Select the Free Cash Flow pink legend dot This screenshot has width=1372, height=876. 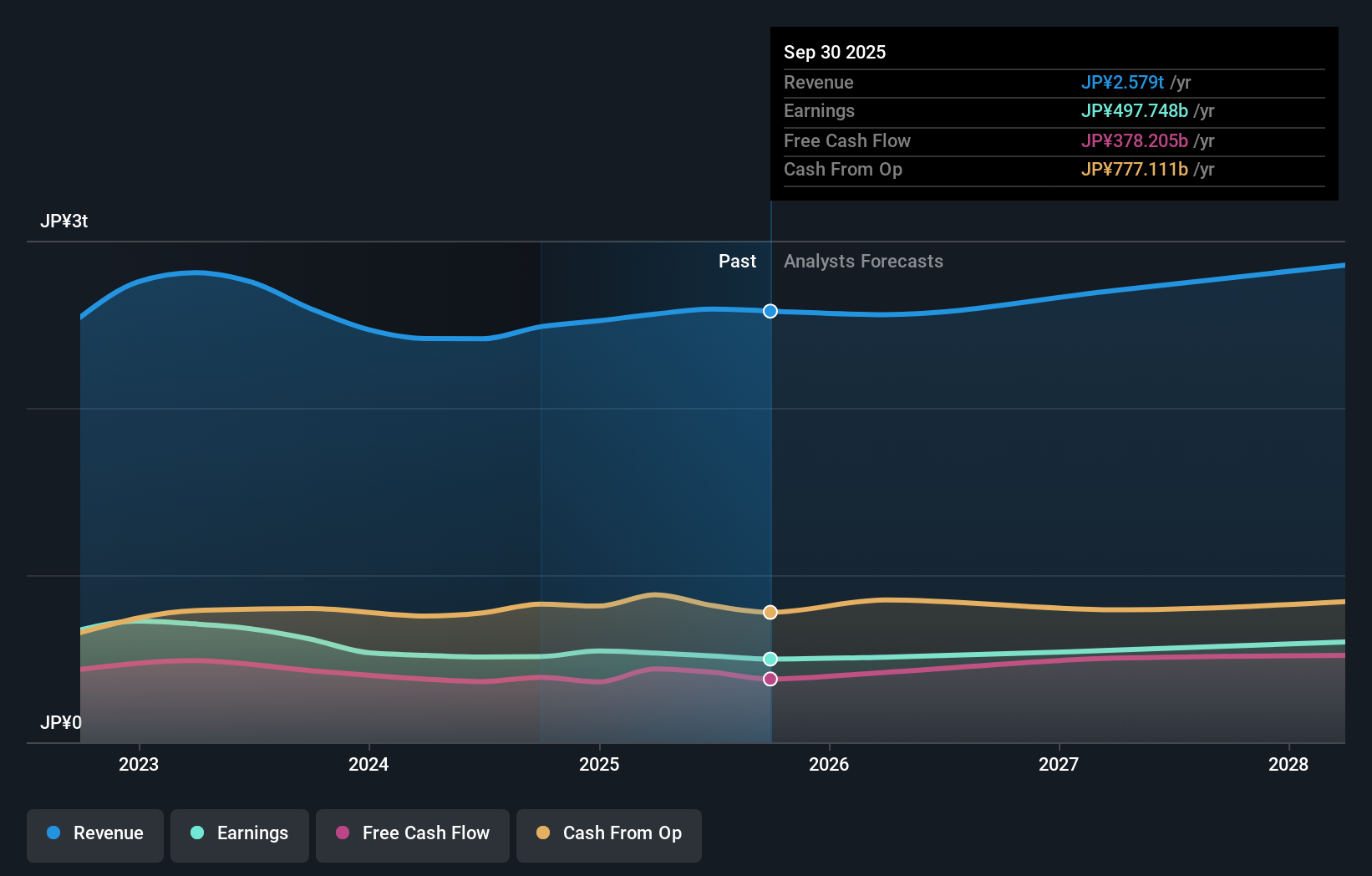pos(341,833)
